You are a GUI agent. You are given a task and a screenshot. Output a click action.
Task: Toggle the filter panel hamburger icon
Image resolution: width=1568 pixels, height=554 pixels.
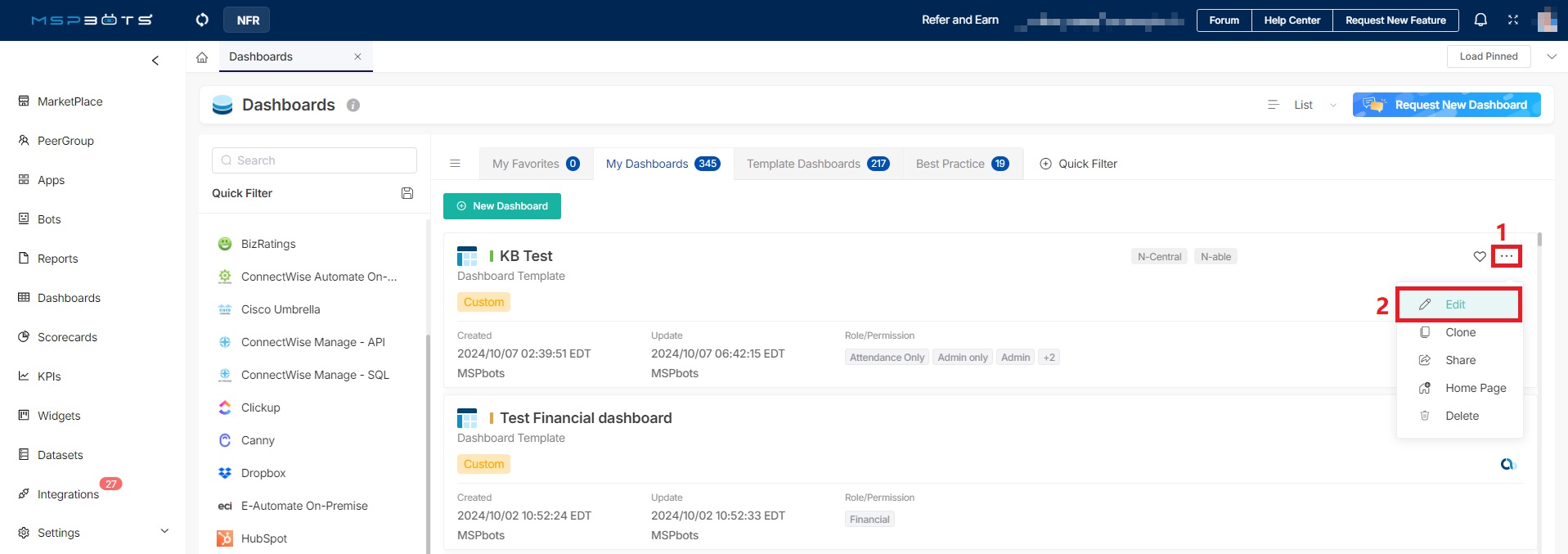pos(455,164)
